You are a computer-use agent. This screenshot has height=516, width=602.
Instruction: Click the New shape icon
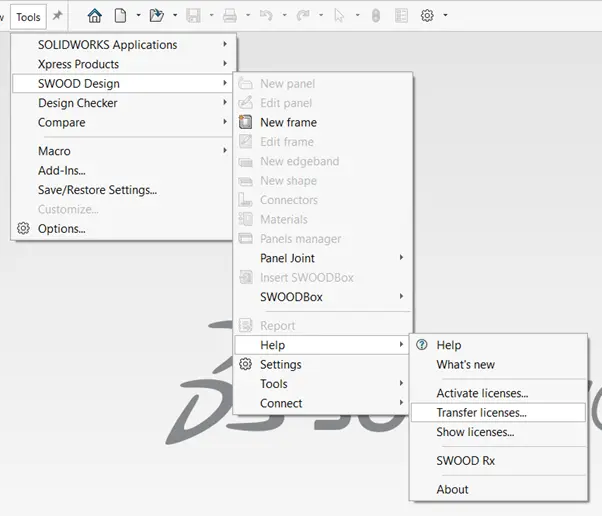(x=246, y=181)
